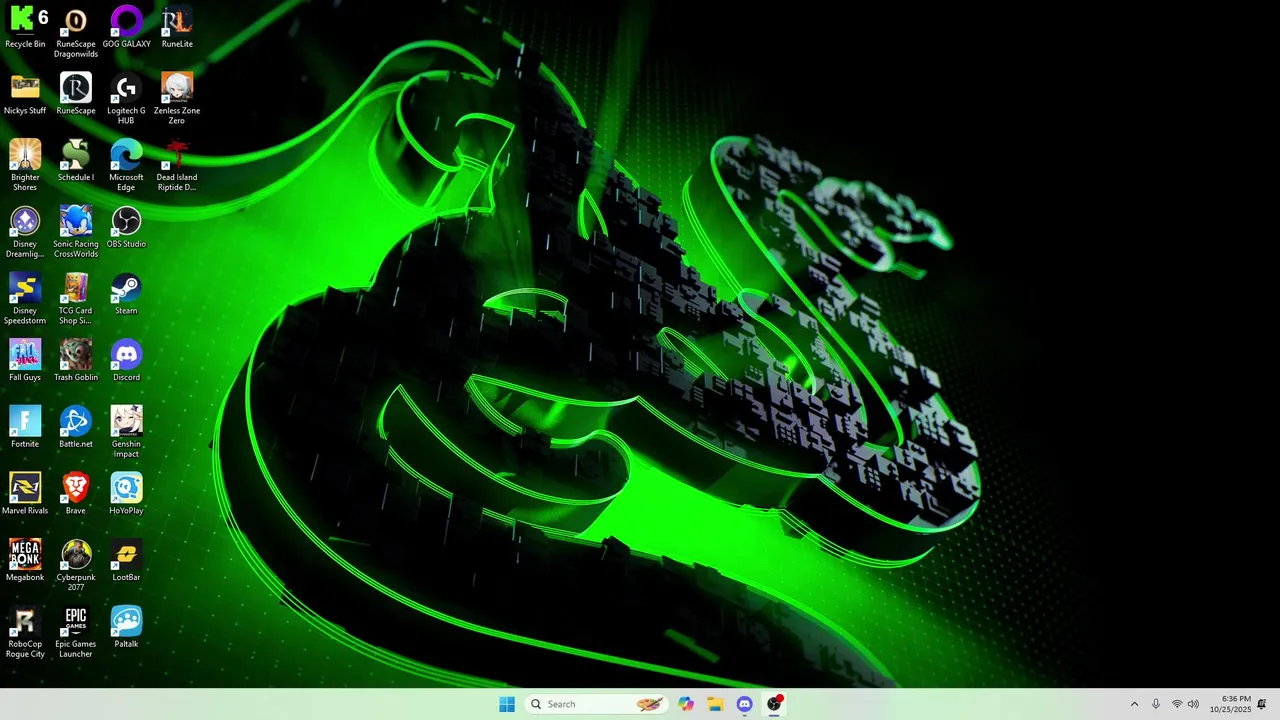Select the LootBar desktop shortcut
Screen dimensions: 1280x720
pos(126,561)
